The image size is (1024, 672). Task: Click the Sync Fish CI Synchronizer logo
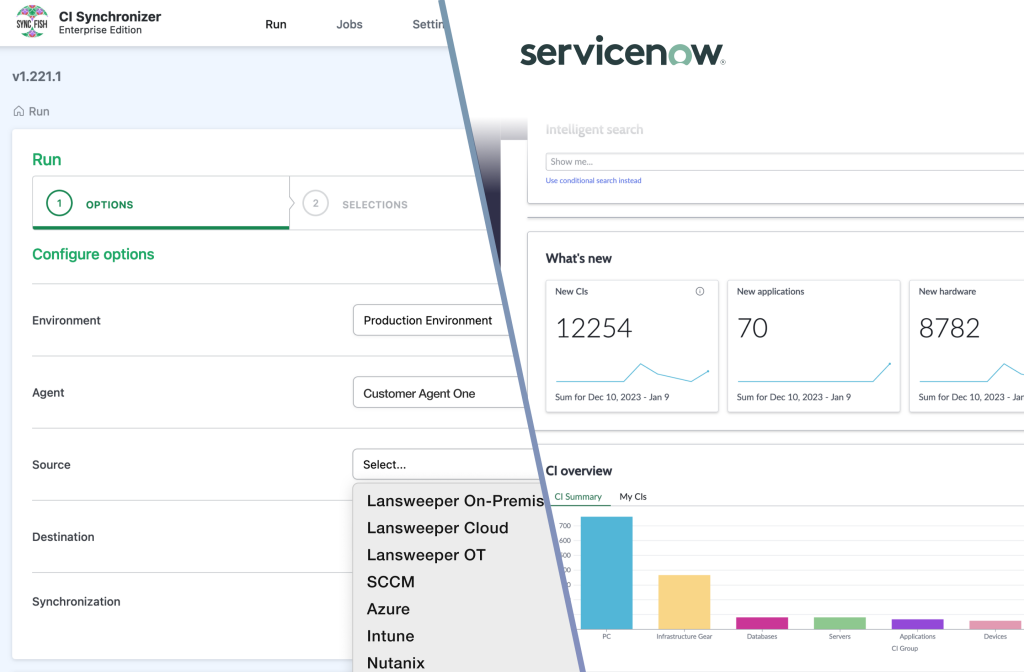point(31,21)
